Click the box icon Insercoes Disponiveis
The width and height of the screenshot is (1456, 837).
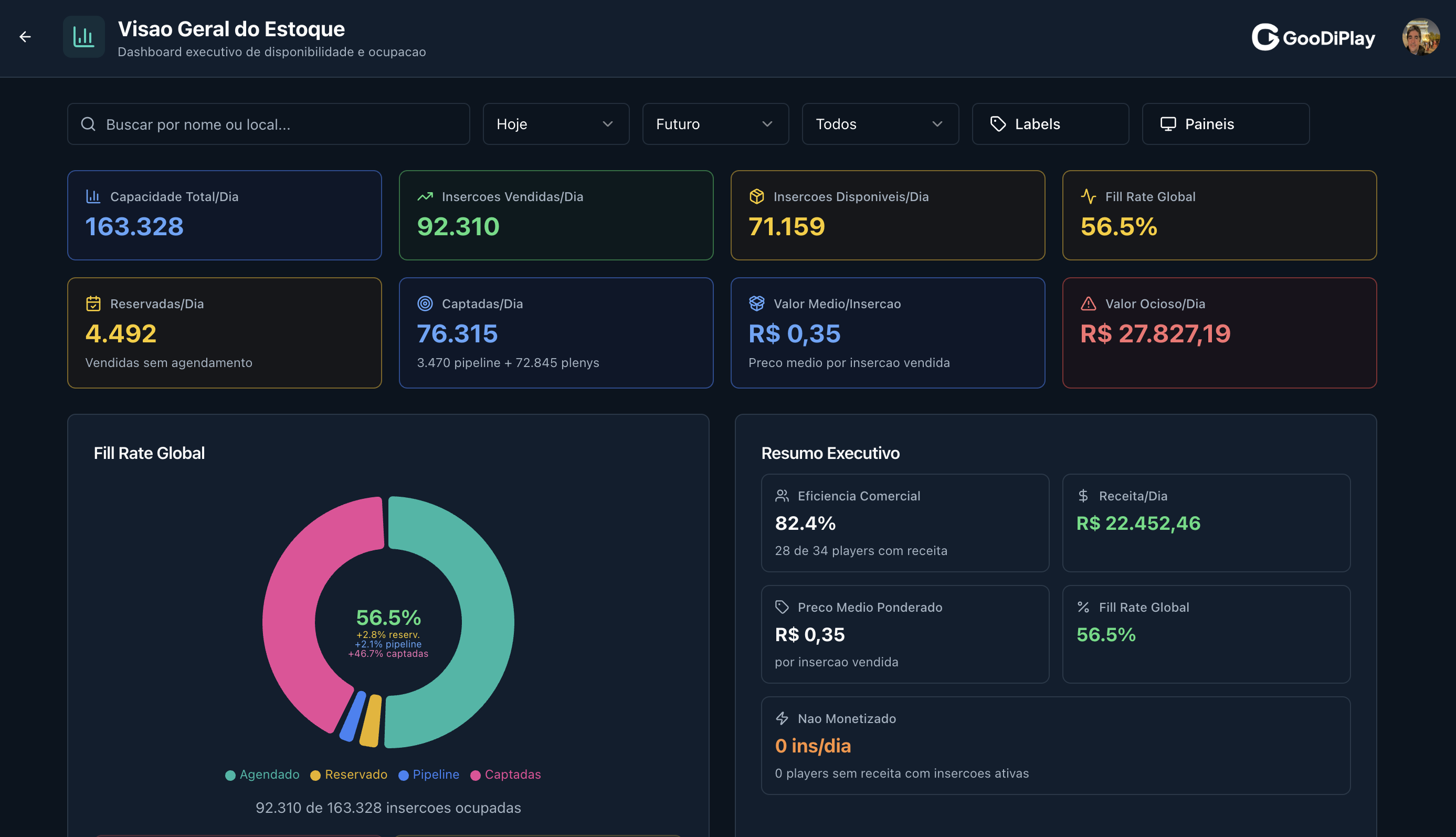(757, 196)
